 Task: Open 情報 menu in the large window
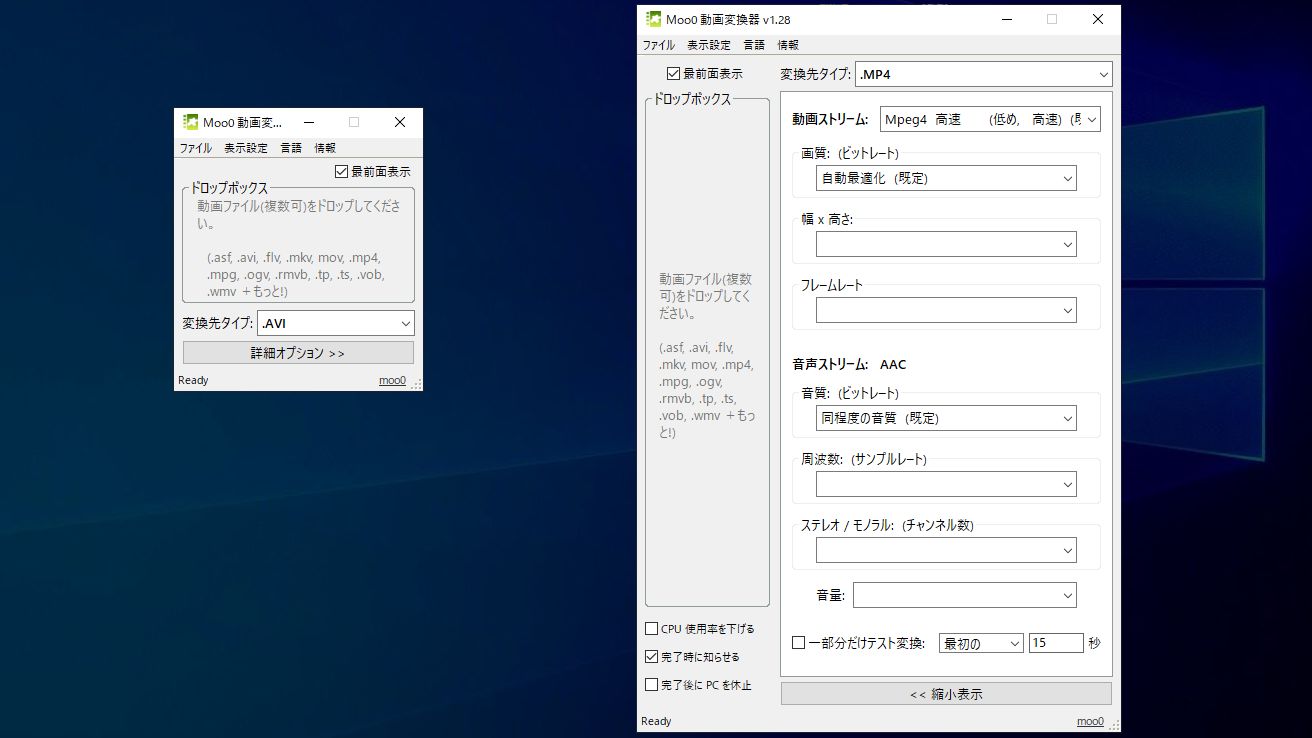(x=788, y=45)
